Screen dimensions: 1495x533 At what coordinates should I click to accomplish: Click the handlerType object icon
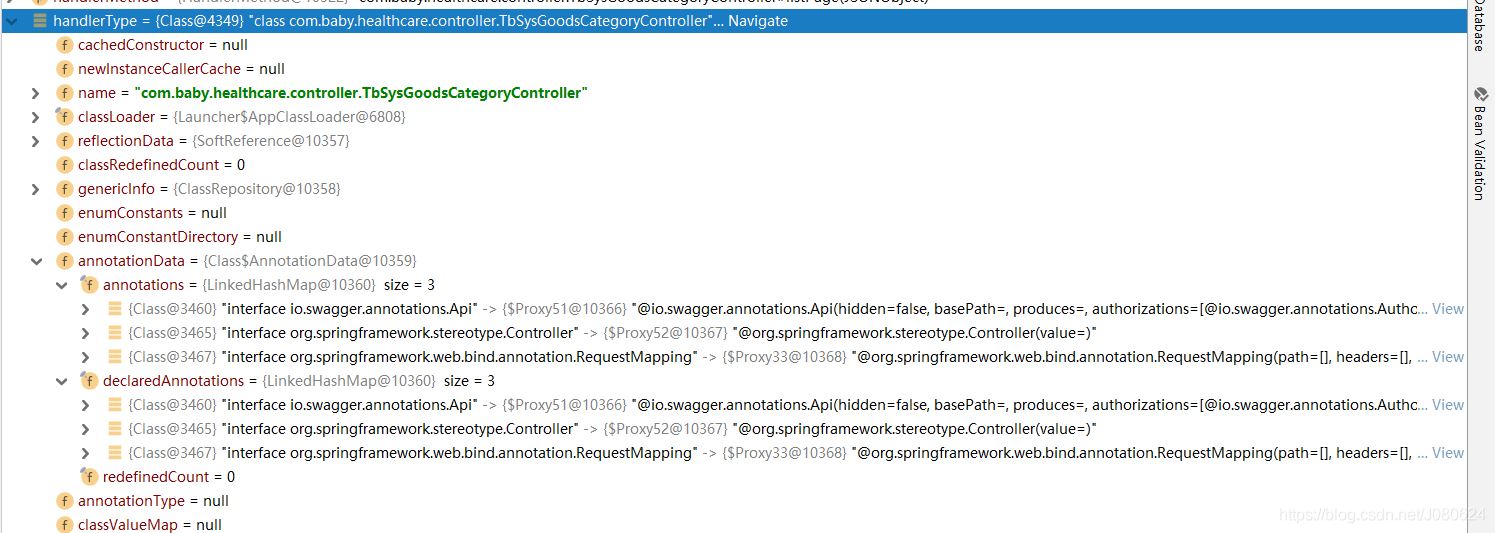[40, 21]
